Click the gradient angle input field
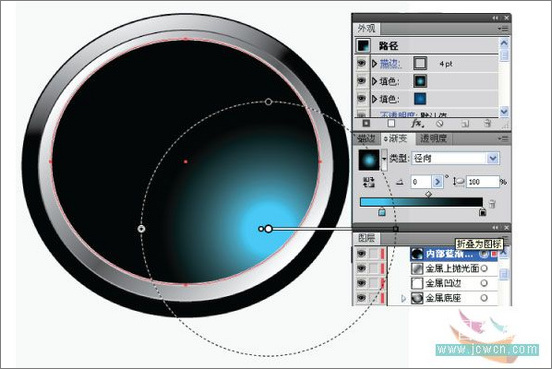 421,182
